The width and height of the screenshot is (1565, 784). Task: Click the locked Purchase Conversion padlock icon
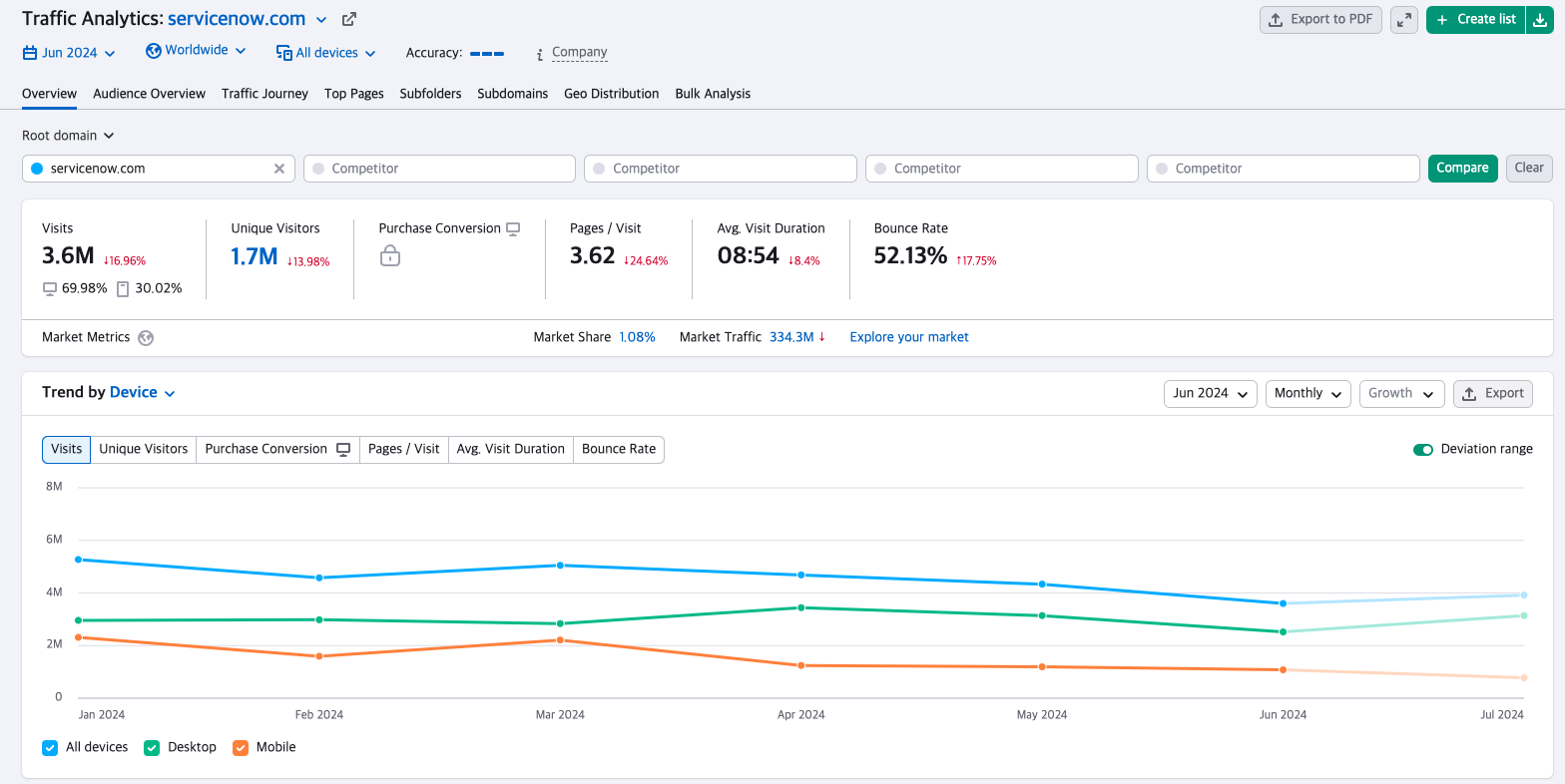click(390, 257)
